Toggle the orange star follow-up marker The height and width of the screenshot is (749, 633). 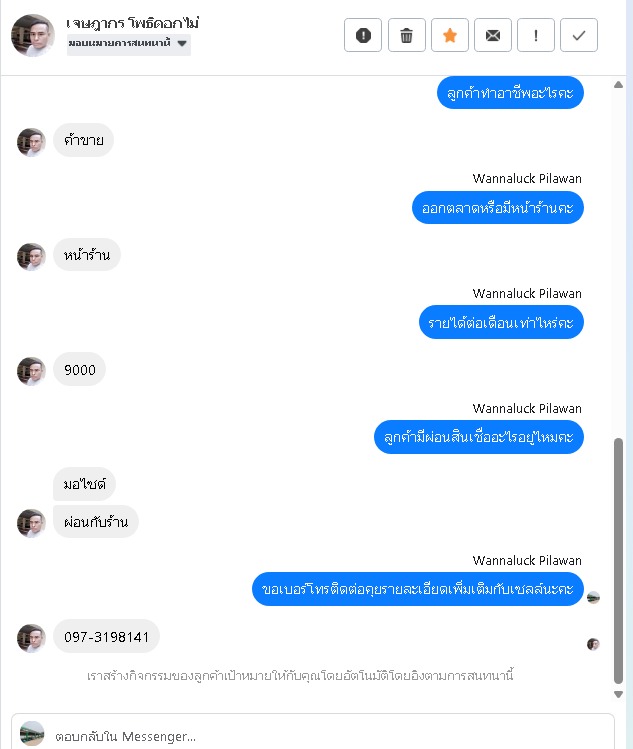coord(450,35)
